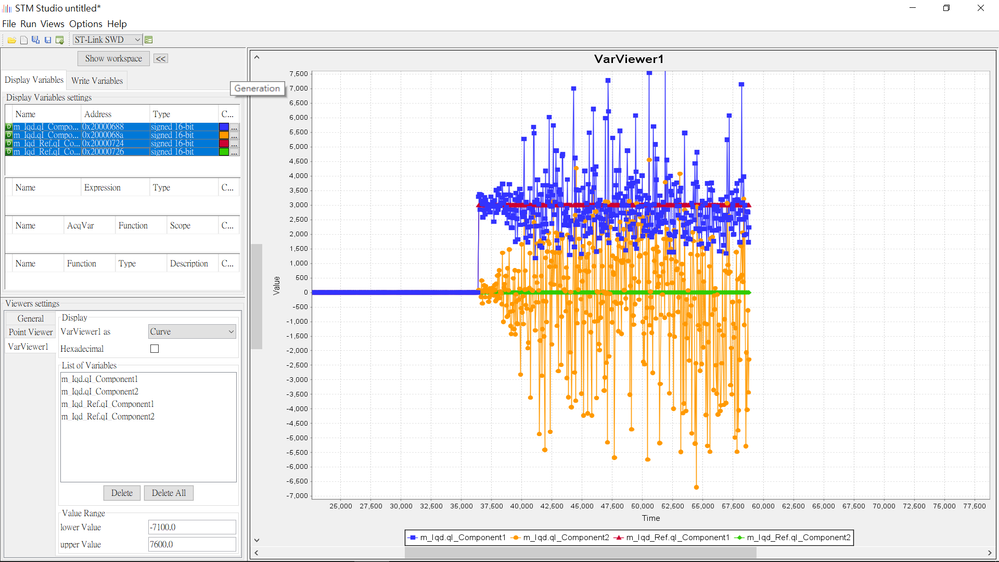The width and height of the screenshot is (999, 562).
Task: Click the open file folder toolbar icon
Action: (11, 40)
